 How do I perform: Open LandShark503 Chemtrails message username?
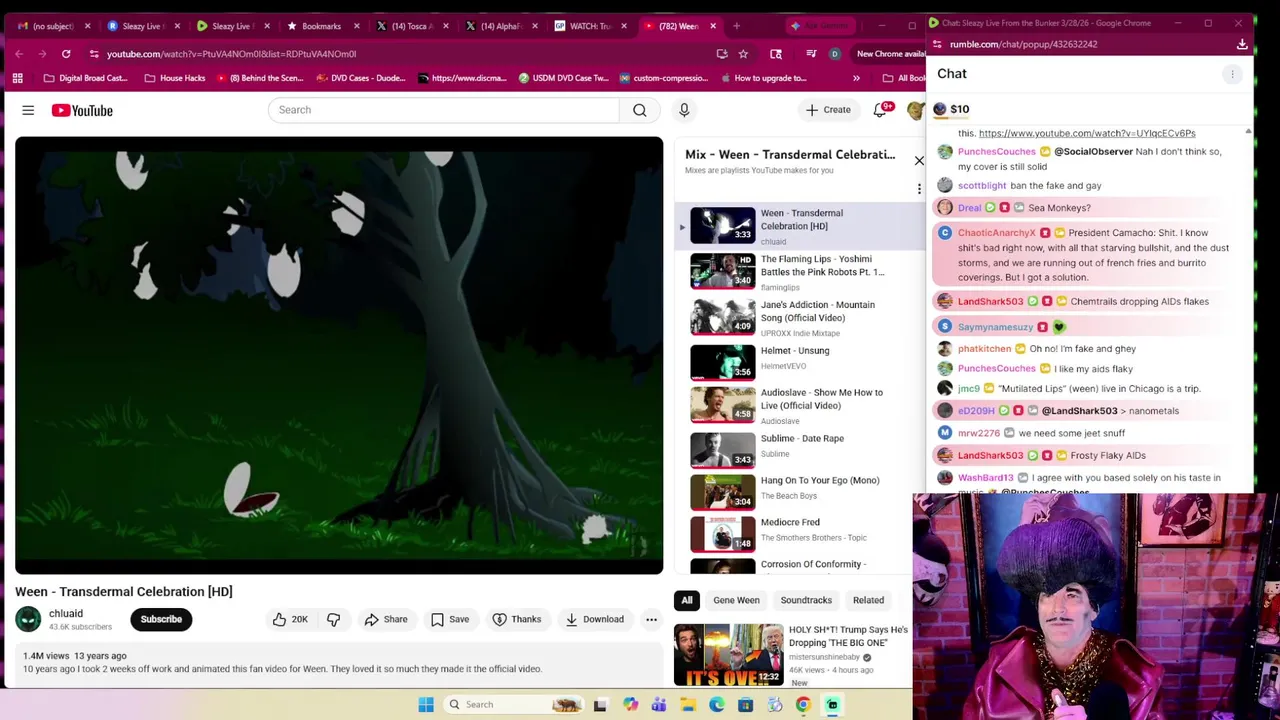tap(990, 301)
